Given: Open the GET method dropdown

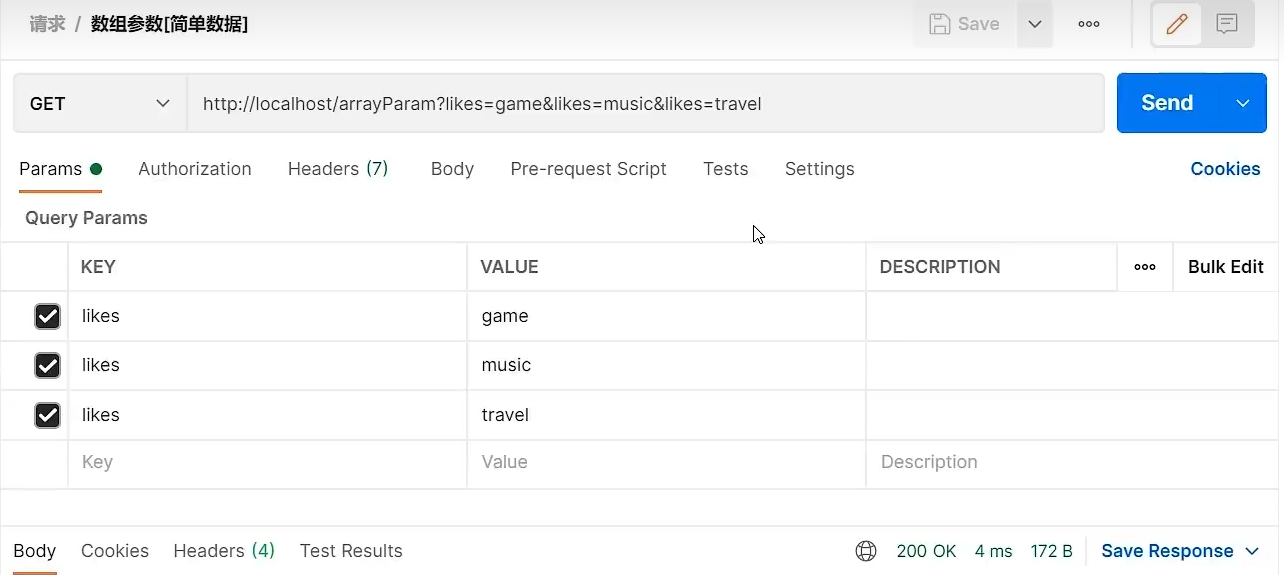Looking at the screenshot, I should 100,103.
